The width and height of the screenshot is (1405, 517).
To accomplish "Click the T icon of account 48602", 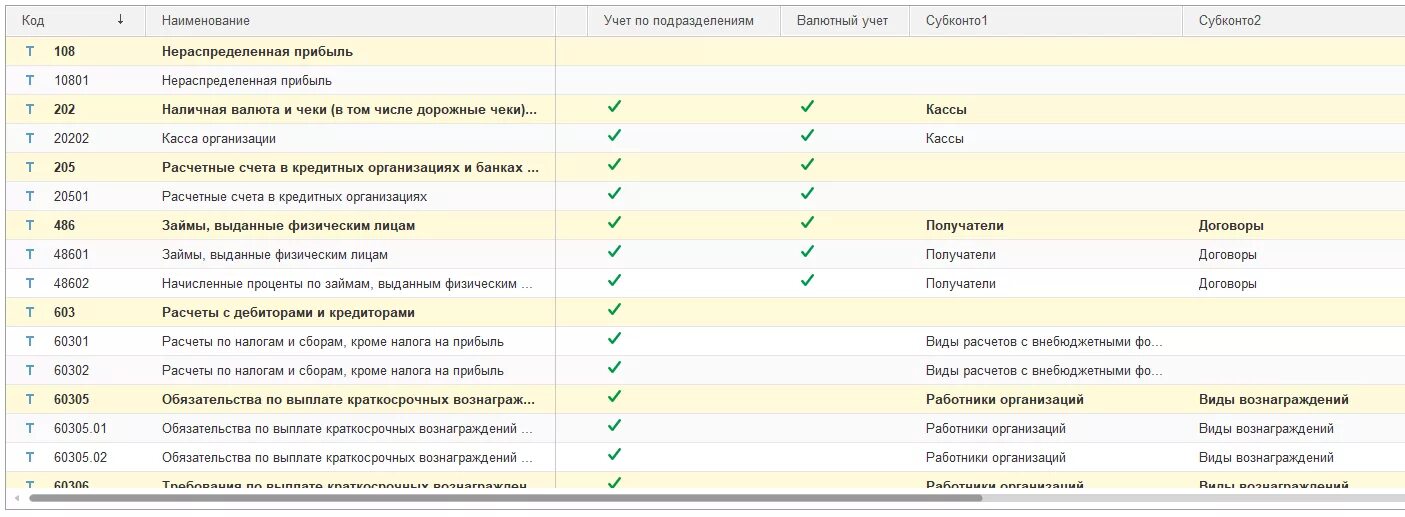I will (x=30, y=283).
